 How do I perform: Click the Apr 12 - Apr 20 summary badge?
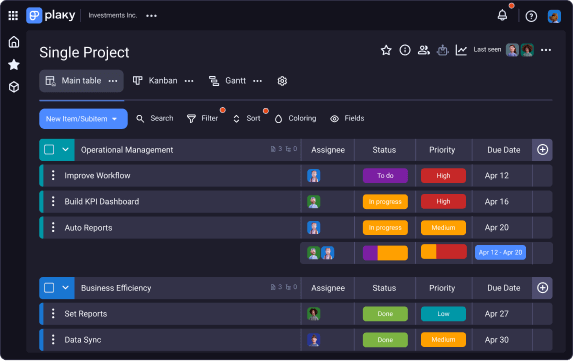[x=500, y=252]
